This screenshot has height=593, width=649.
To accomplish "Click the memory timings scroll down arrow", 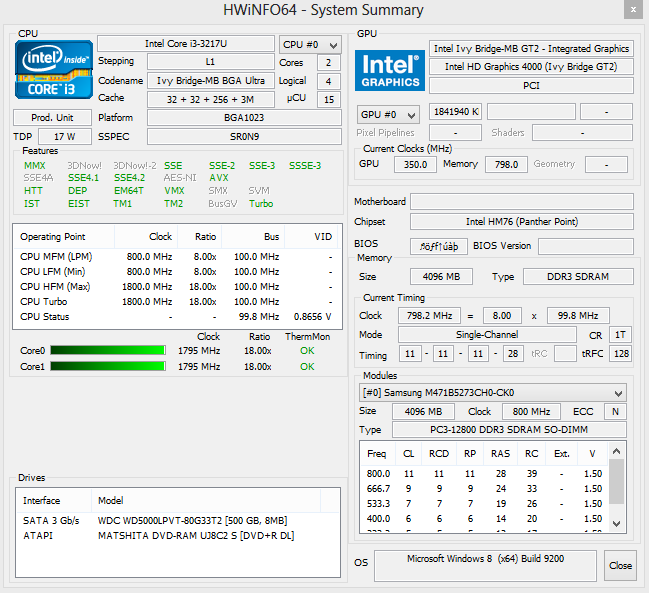I will point(616,524).
